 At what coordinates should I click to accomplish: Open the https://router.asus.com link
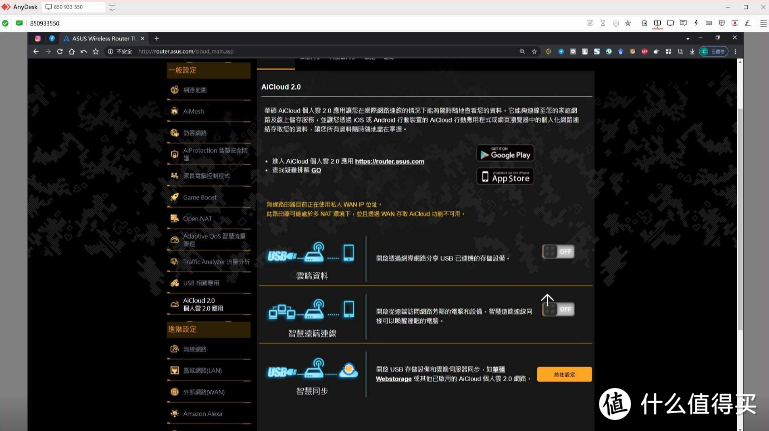389,161
